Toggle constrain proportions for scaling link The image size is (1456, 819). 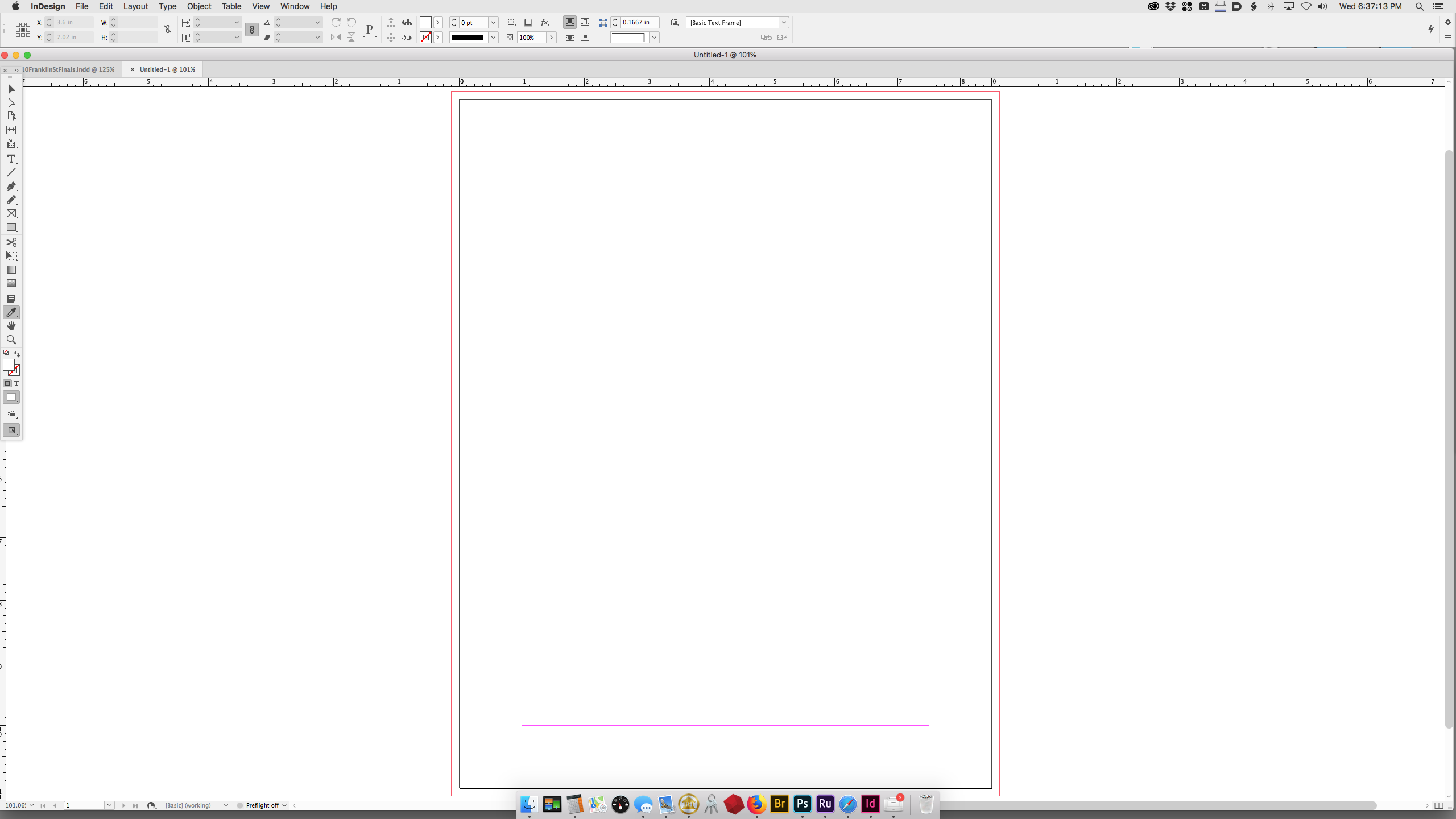(x=251, y=30)
